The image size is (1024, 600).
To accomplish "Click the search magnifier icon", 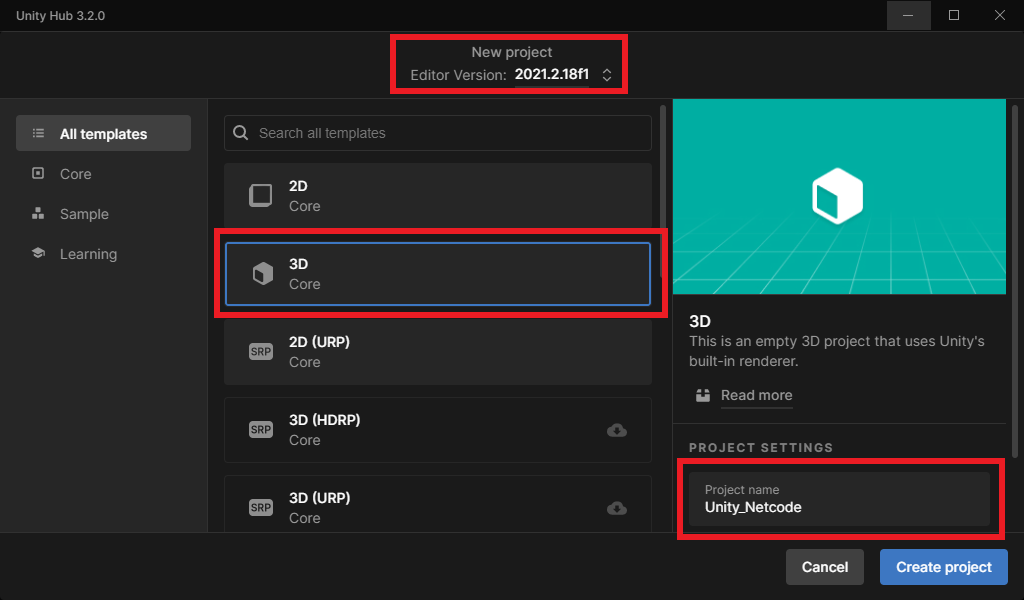I will [x=240, y=133].
